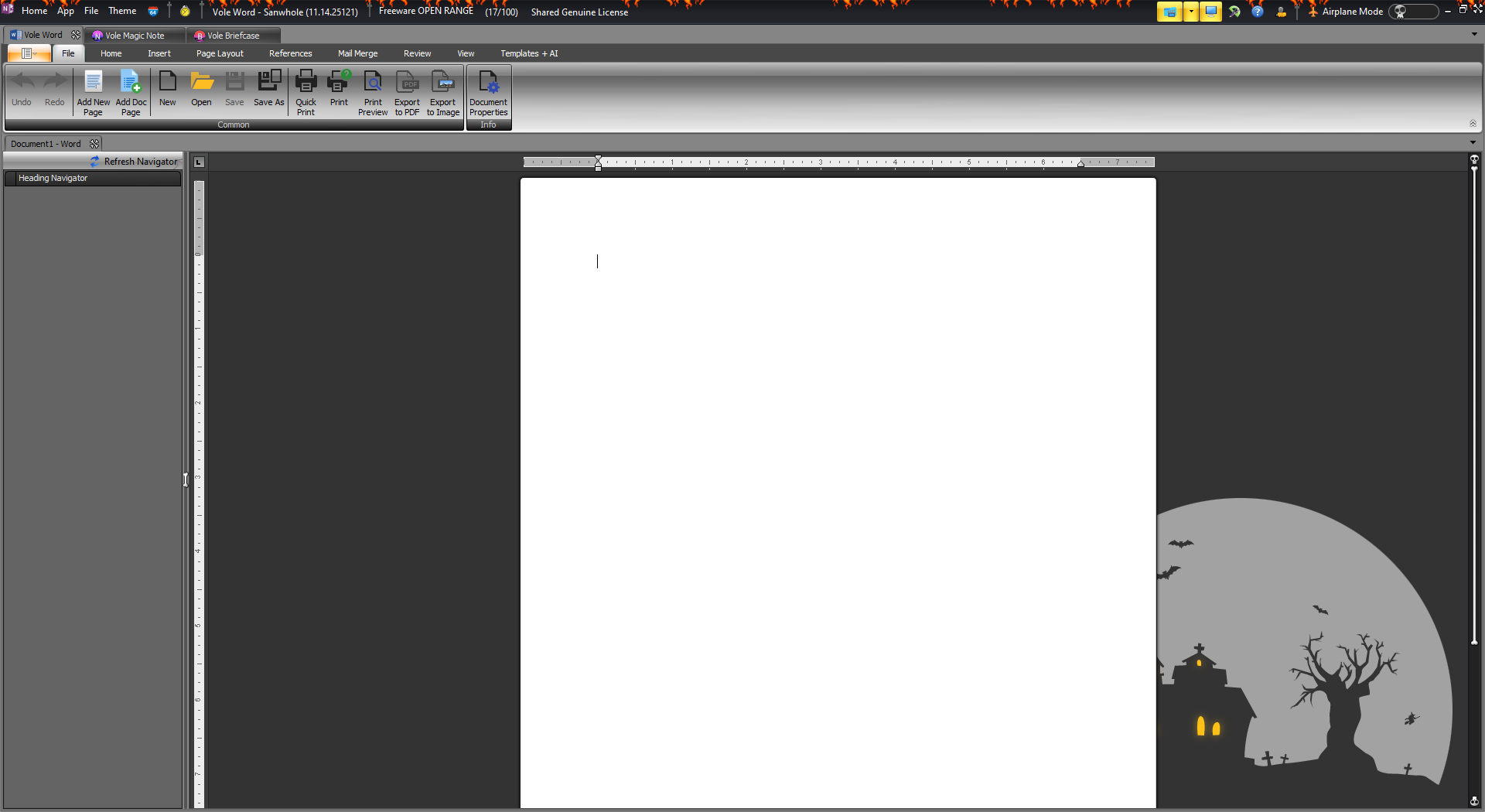
Task: Open the yellow dropdown arrow in title bar
Action: (x=1191, y=12)
